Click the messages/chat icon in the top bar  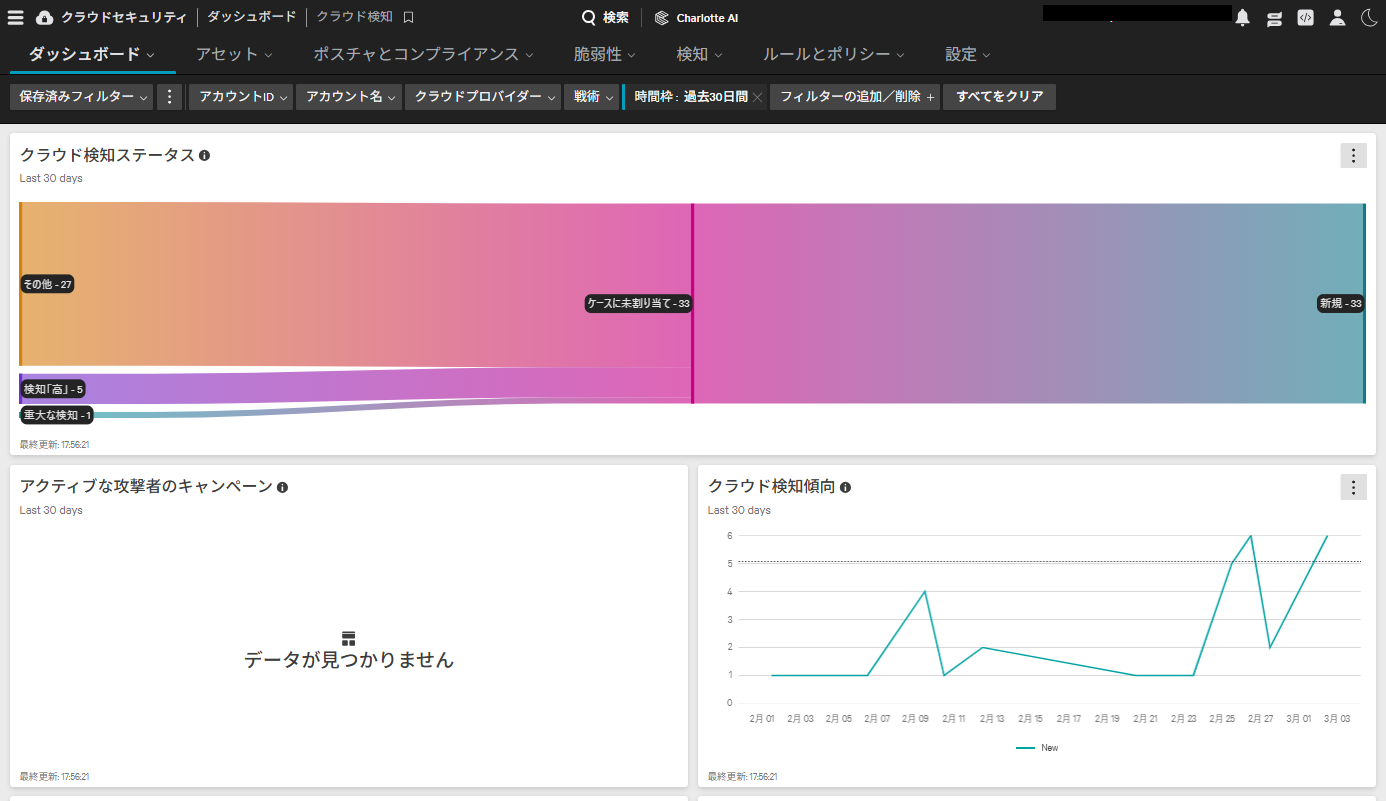coord(1273,17)
